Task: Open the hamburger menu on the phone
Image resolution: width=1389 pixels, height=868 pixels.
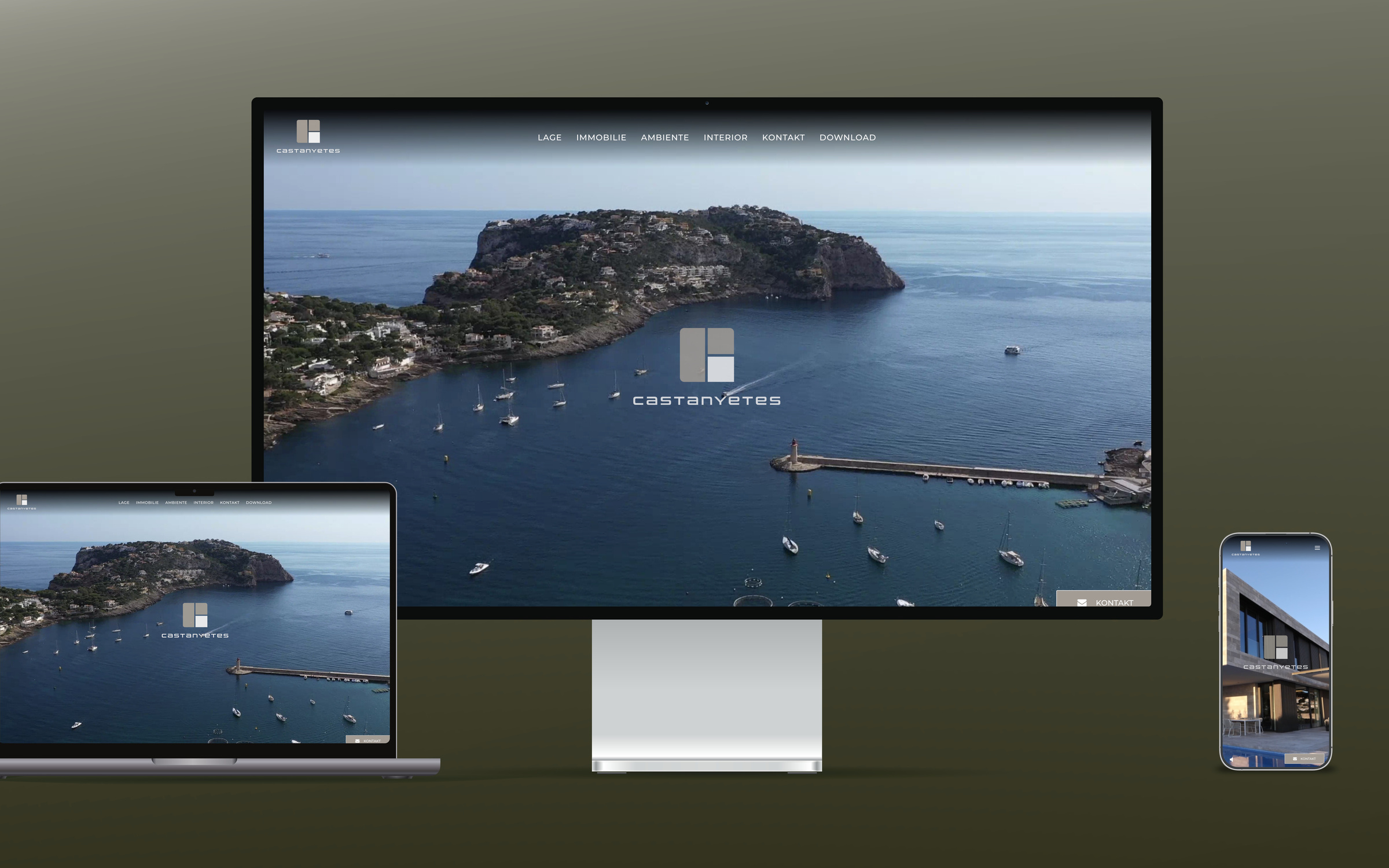Action: click(x=1317, y=548)
